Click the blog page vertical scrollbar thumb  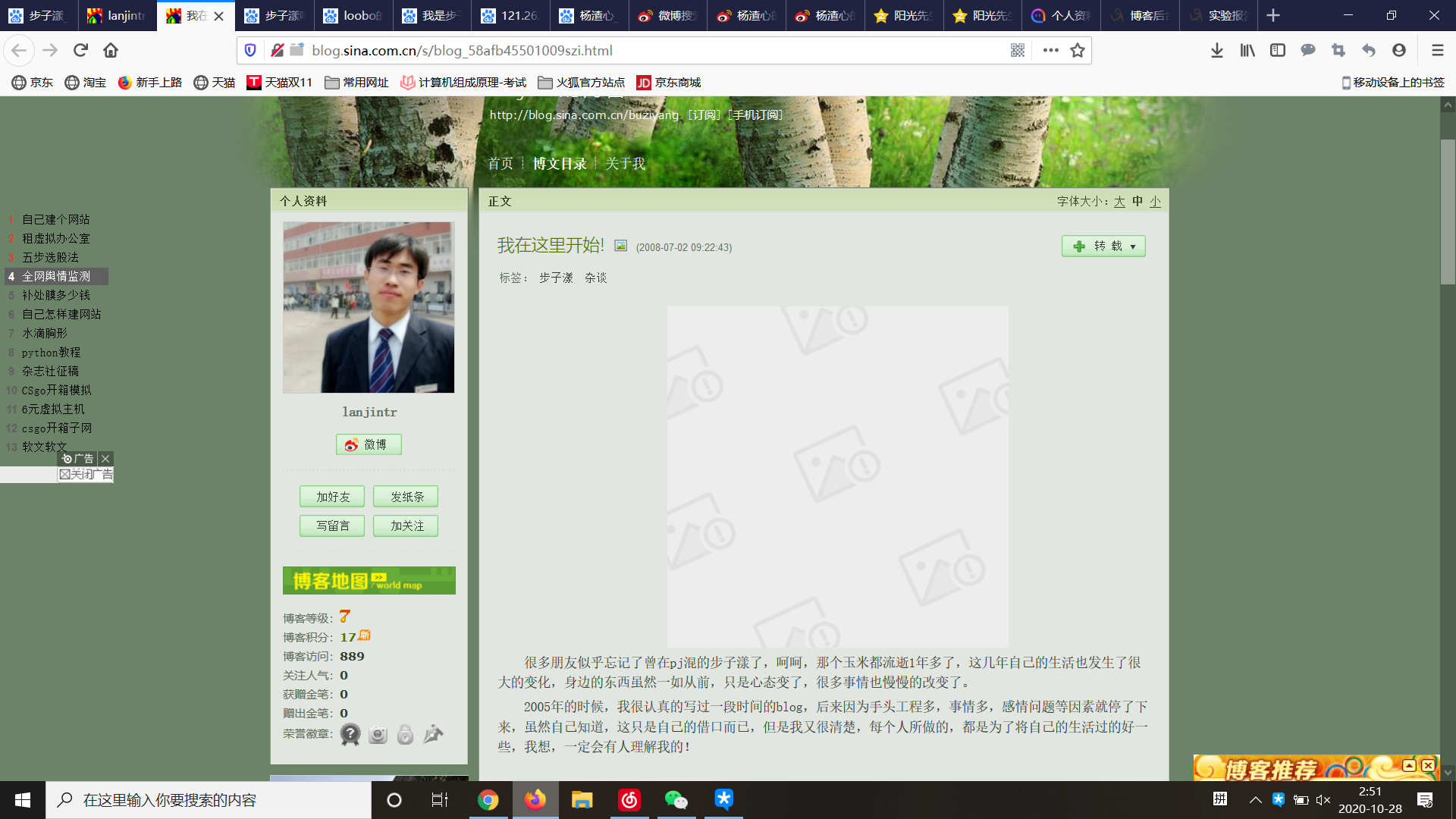click(1448, 212)
